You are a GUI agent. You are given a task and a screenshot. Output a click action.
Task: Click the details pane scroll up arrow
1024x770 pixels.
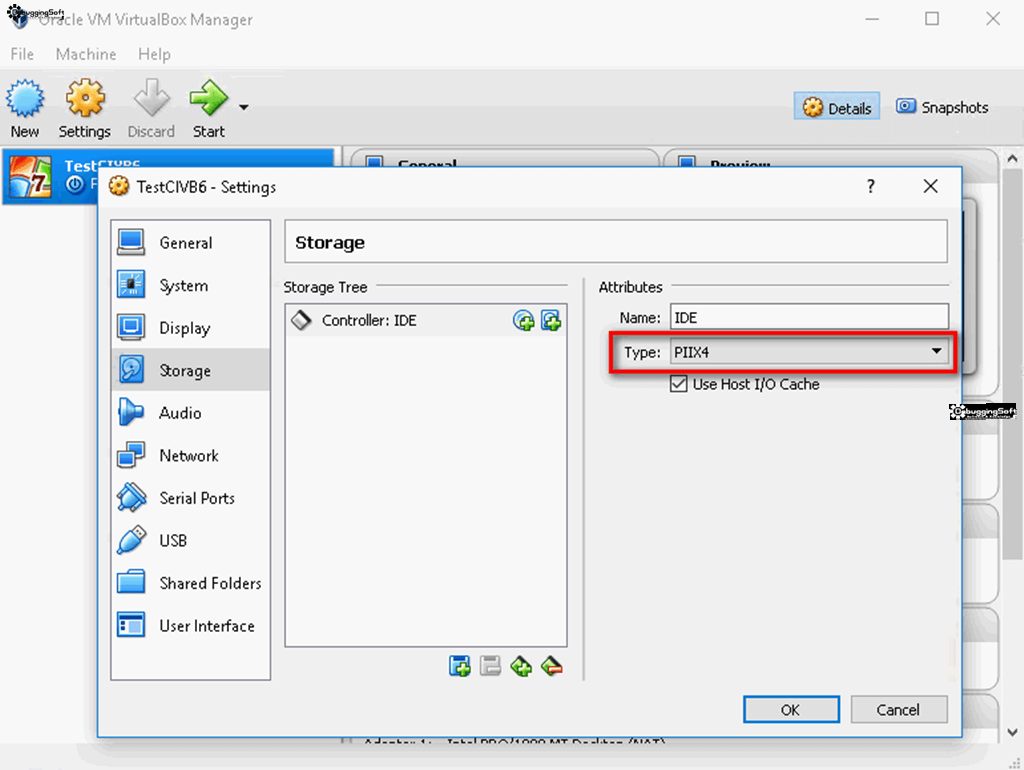1012,159
